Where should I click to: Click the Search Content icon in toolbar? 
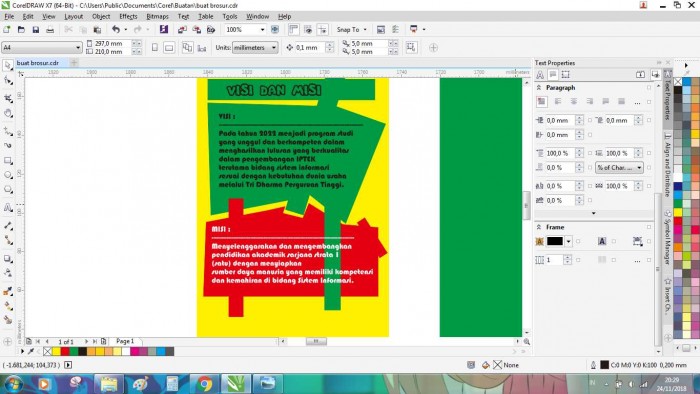click(164, 29)
